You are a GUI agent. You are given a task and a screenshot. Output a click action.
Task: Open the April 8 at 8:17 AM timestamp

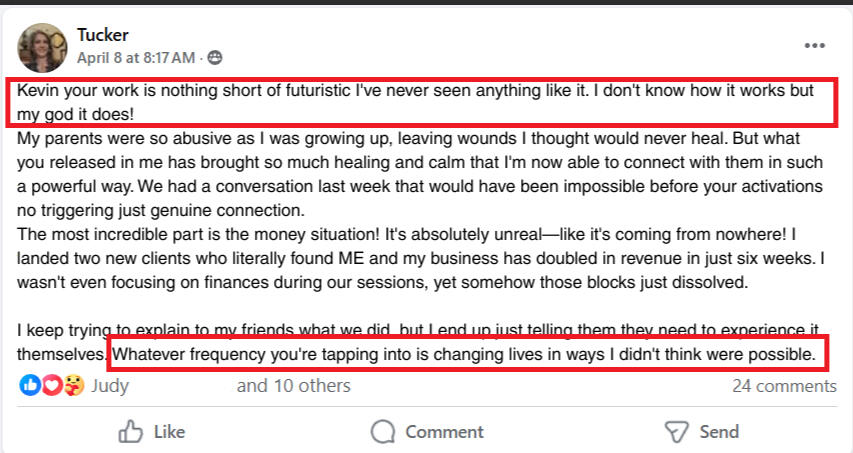click(136, 58)
